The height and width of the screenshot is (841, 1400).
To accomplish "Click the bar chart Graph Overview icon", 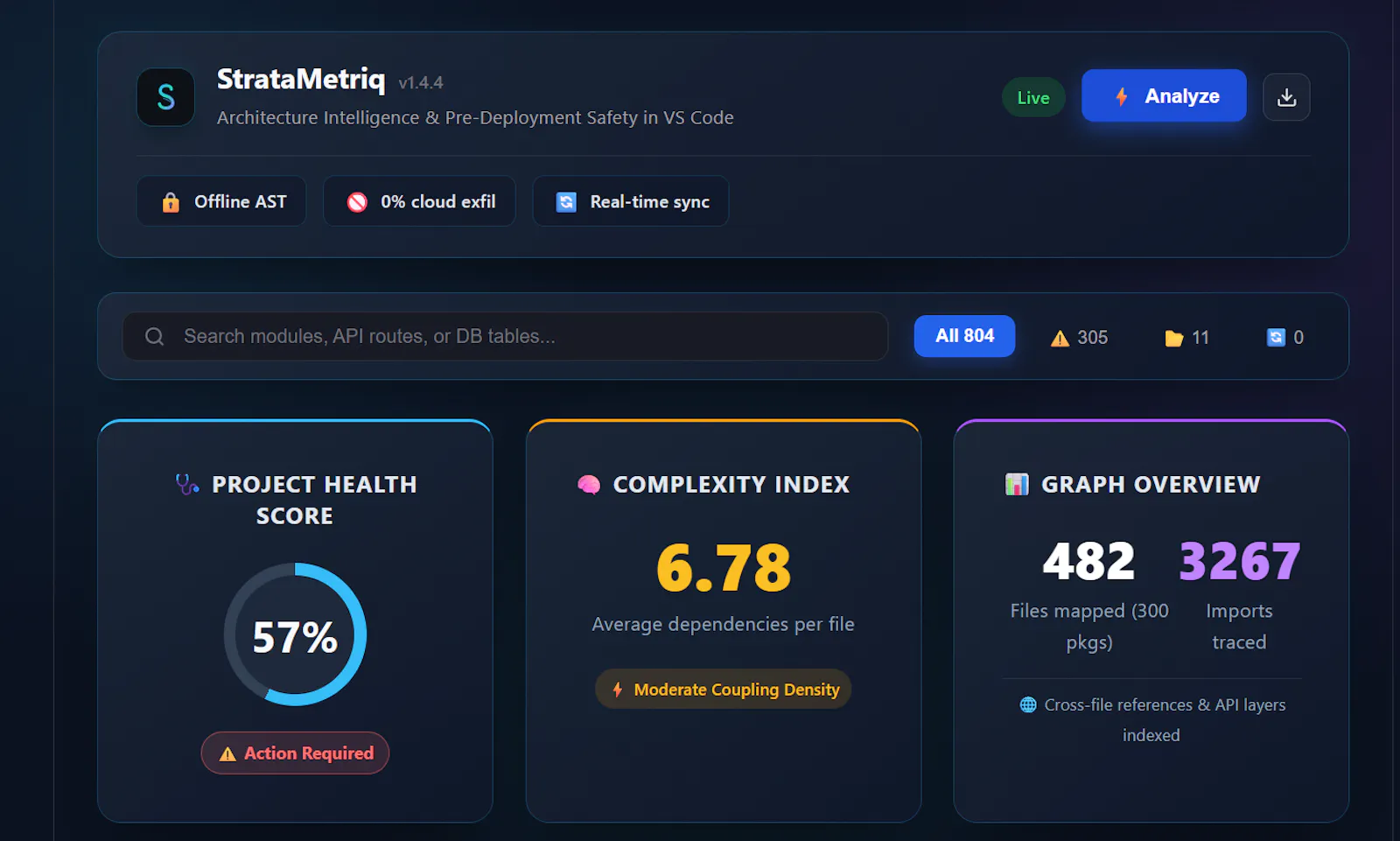I will tap(1017, 484).
